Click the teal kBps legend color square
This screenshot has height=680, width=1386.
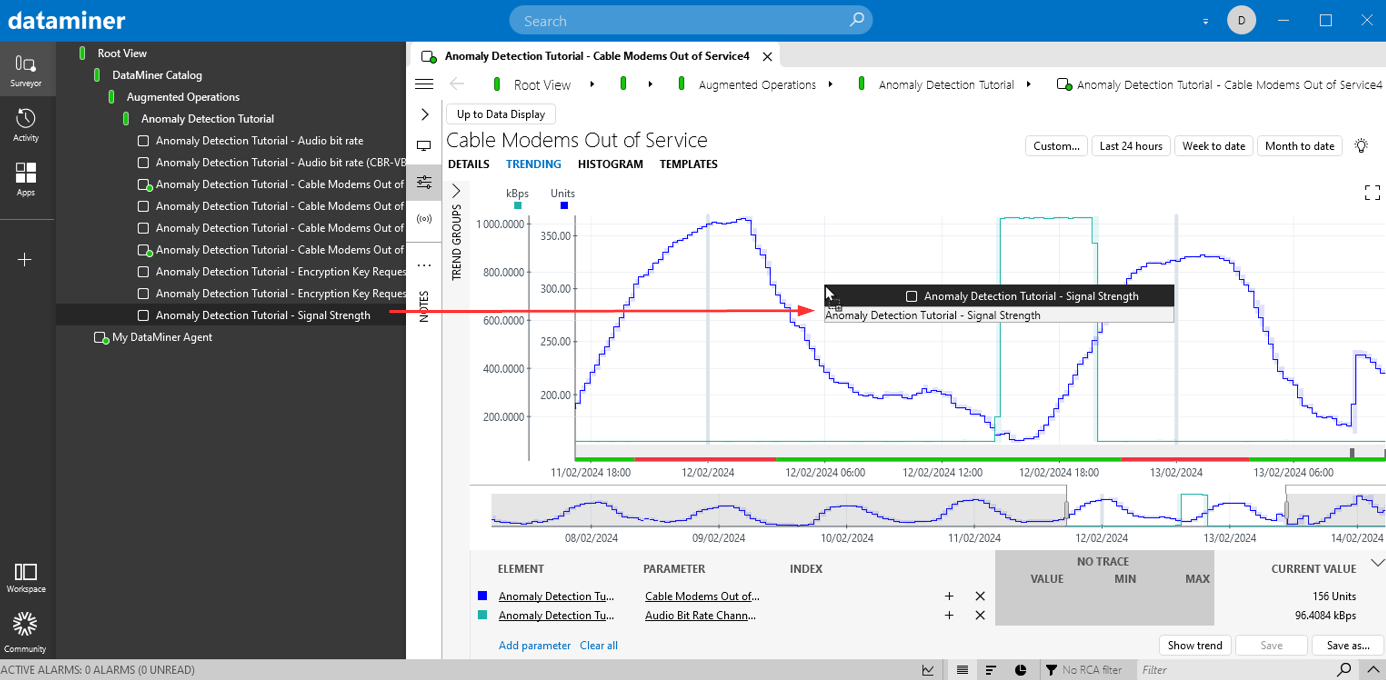[517, 206]
